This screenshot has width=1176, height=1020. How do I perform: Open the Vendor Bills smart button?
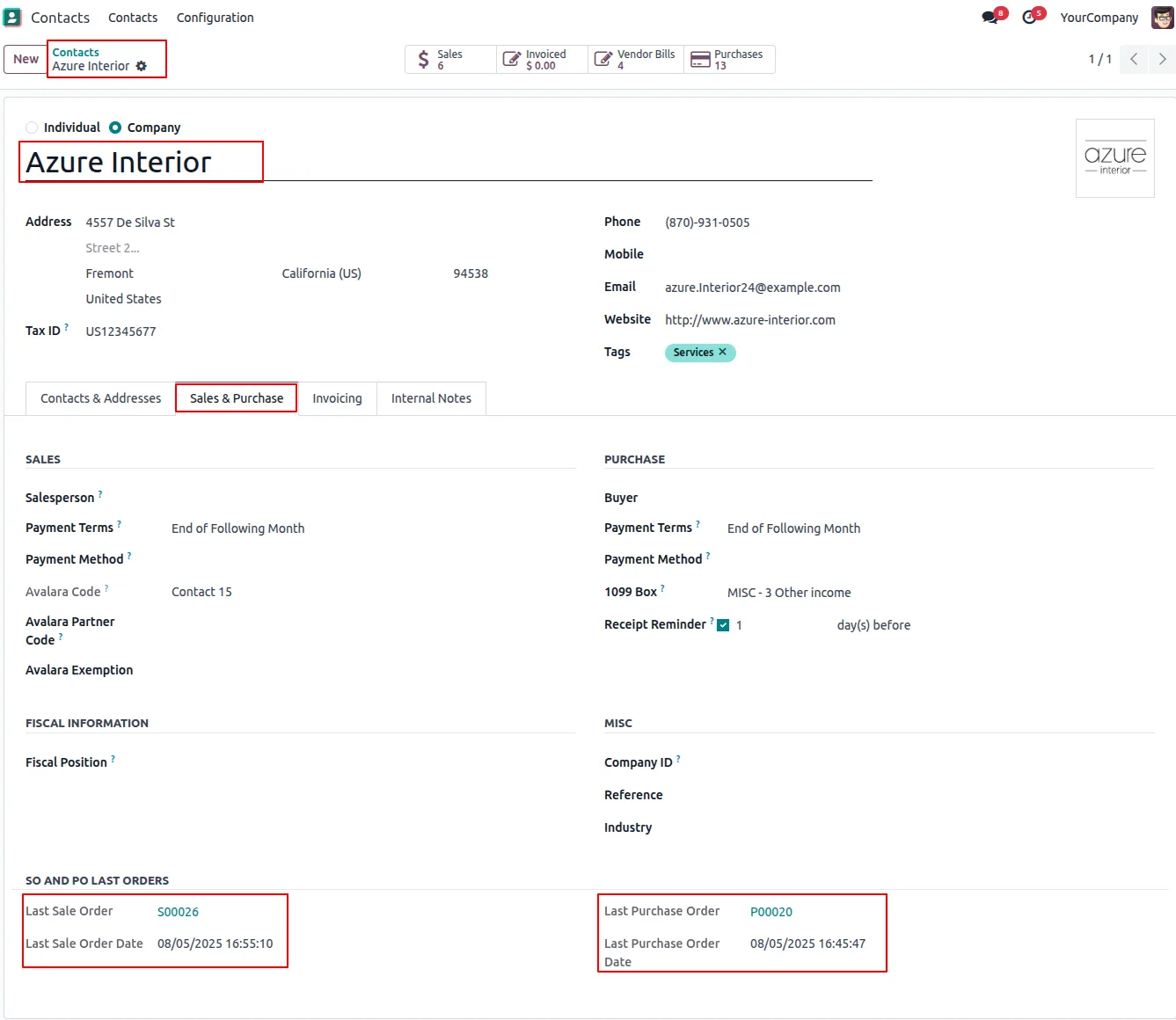(635, 60)
